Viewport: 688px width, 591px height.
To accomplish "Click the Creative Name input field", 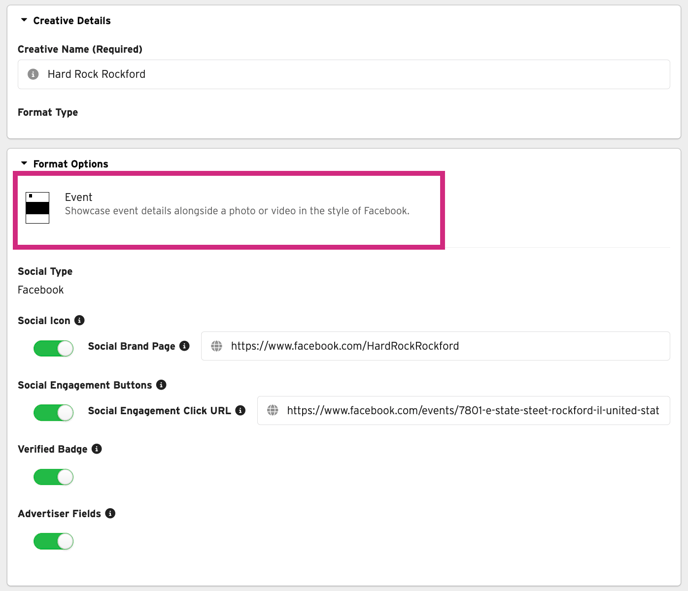I will click(344, 74).
